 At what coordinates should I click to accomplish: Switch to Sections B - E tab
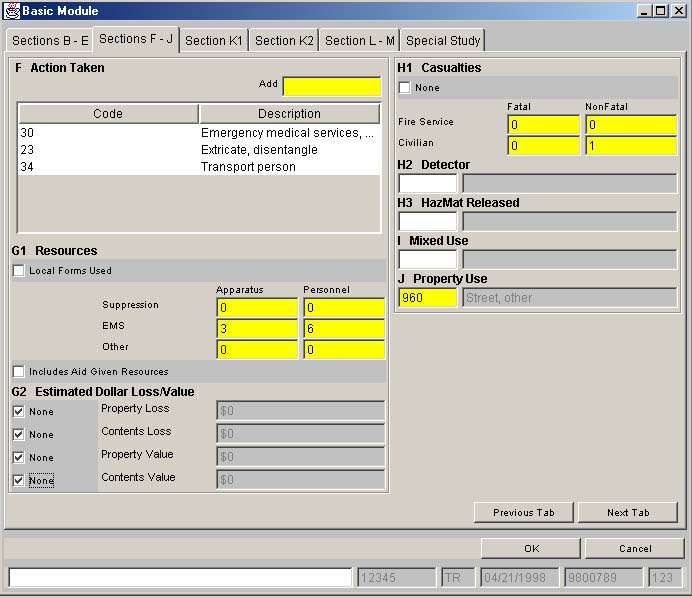50,40
